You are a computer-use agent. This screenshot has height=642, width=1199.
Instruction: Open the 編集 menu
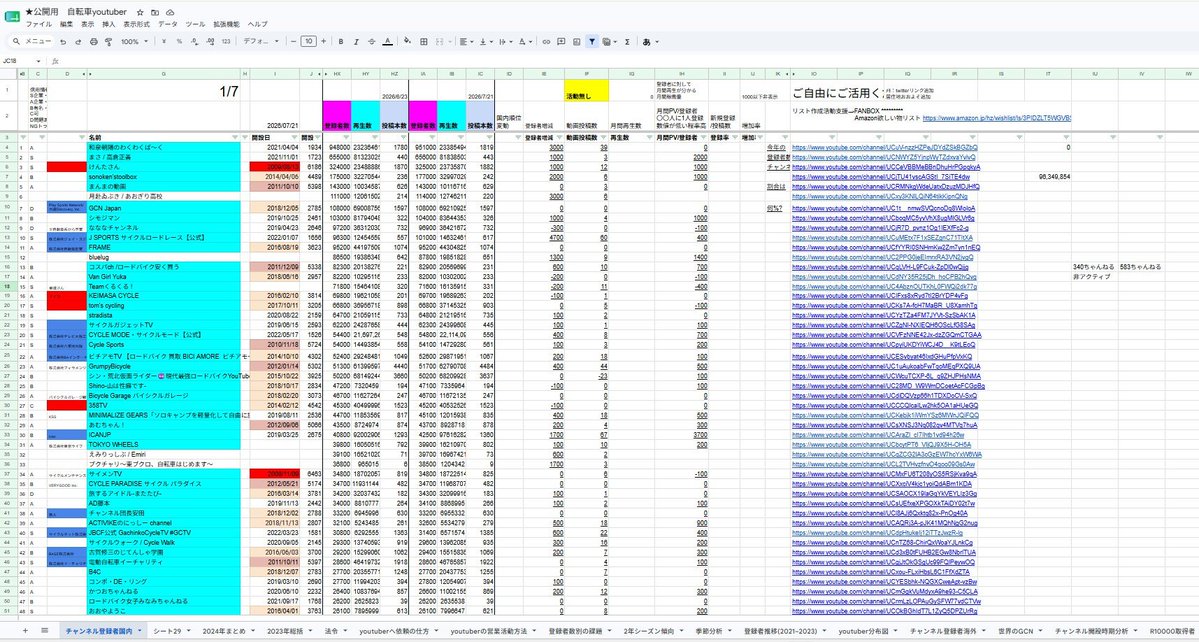point(66,24)
